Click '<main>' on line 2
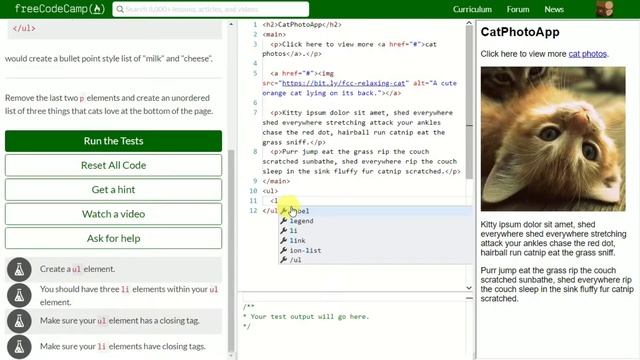640x360 pixels. click(x=274, y=34)
